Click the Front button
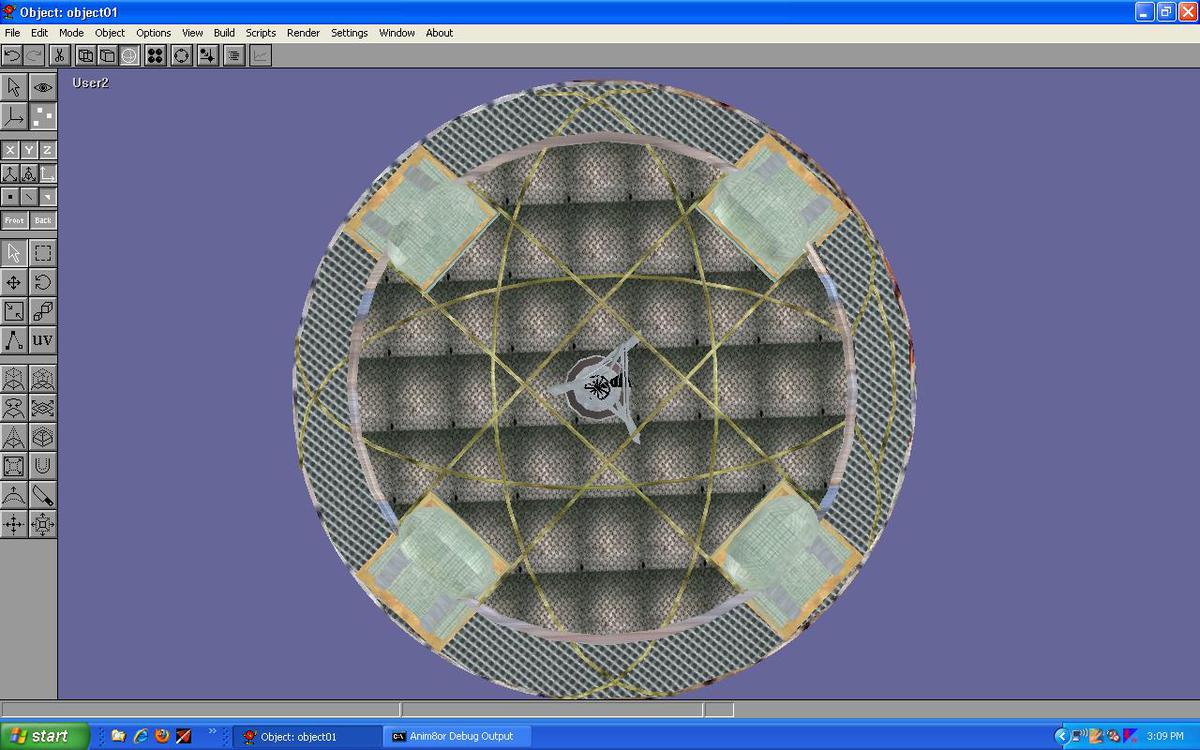Image resolution: width=1200 pixels, height=750 pixels. [x=14, y=220]
